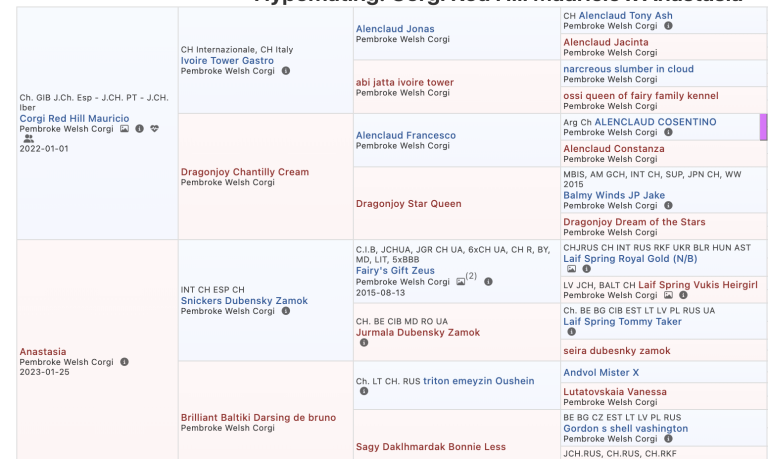This screenshot has height=459, width=768.
Task: Open info icon for Balmy Winds JP Jake
Action: coord(668,206)
